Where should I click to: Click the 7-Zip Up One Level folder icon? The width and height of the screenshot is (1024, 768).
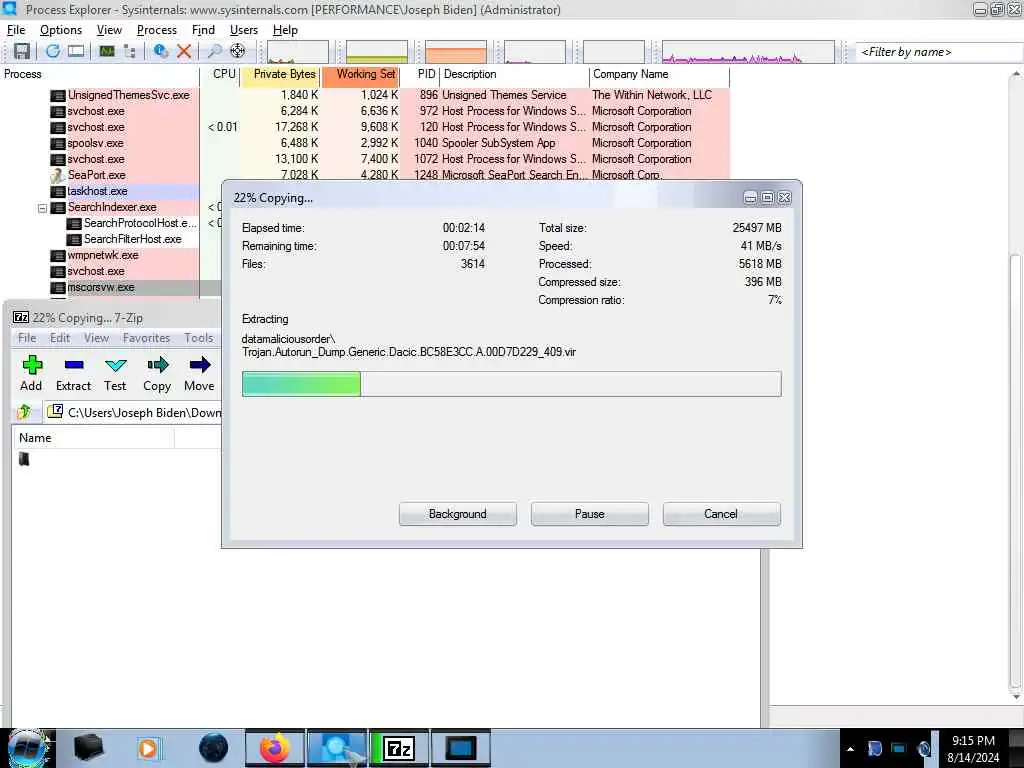(x=24, y=412)
